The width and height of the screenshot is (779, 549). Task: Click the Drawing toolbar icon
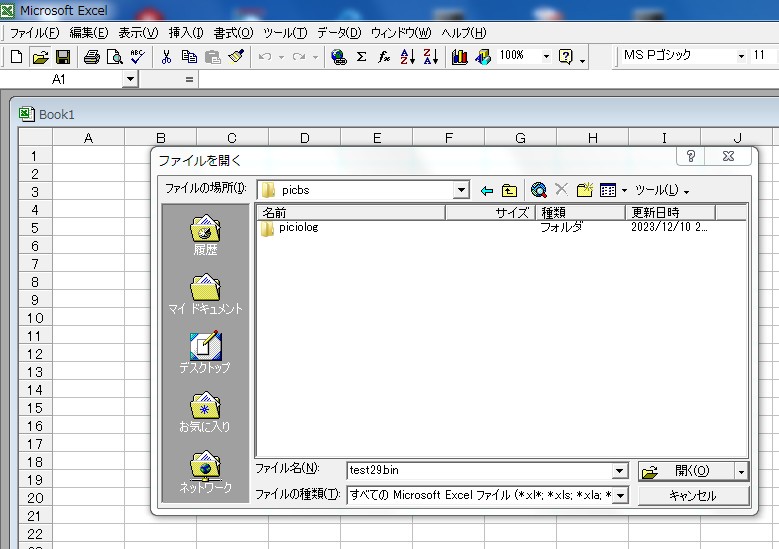coord(482,57)
